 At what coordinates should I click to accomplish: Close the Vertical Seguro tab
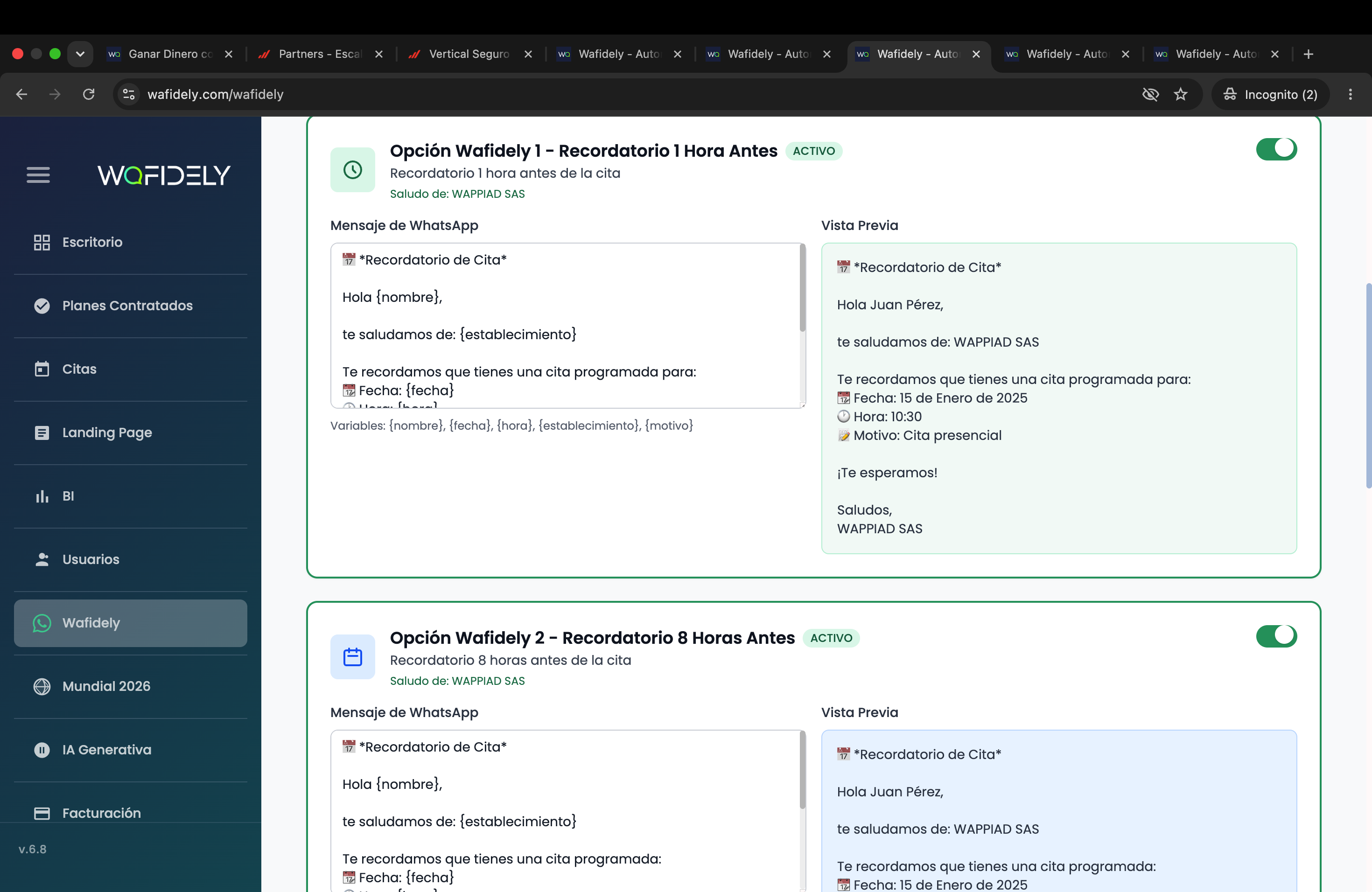coord(527,54)
